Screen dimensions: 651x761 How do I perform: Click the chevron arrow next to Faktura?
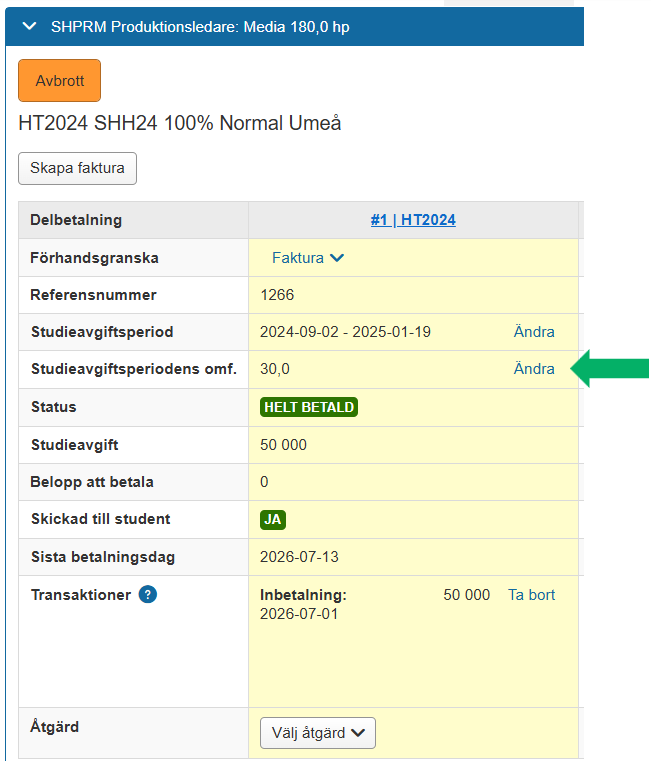[x=337, y=258]
